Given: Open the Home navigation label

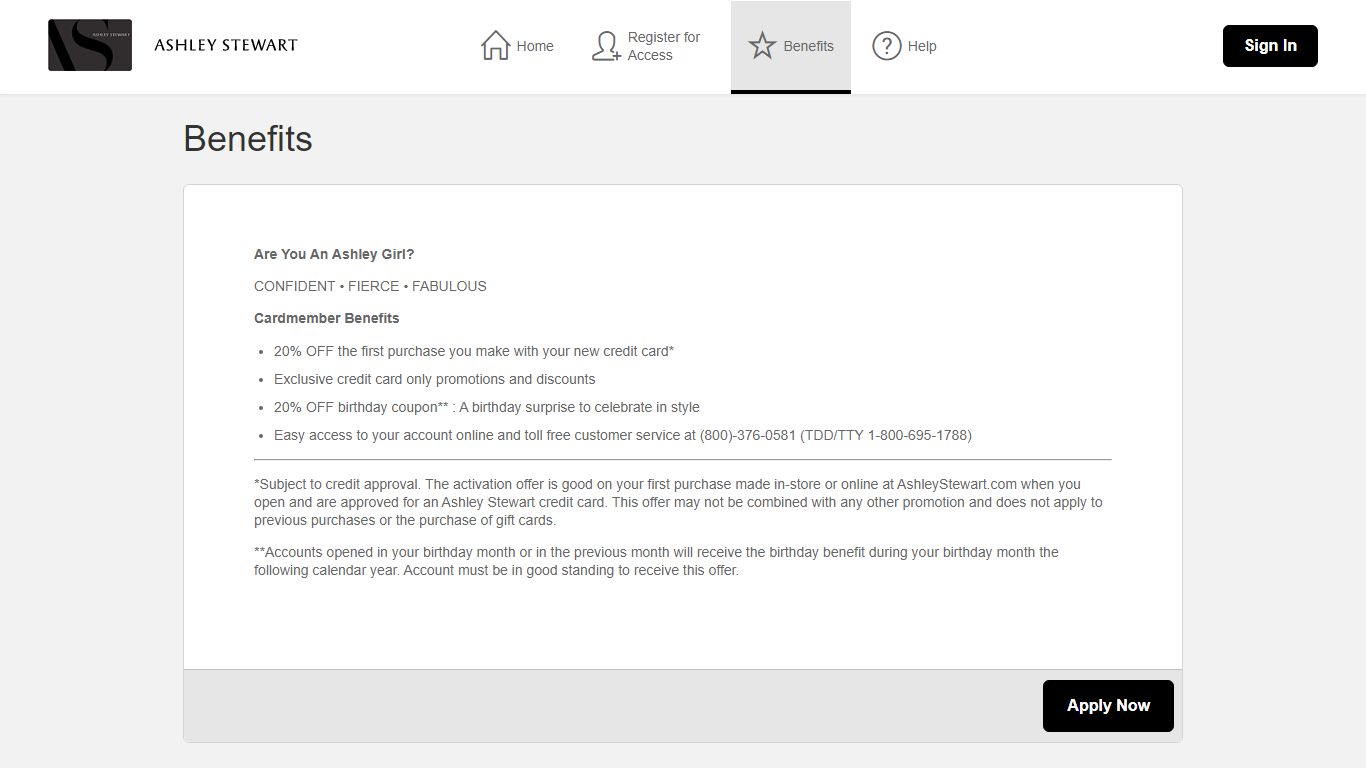Looking at the screenshot, I should (535, 46).
